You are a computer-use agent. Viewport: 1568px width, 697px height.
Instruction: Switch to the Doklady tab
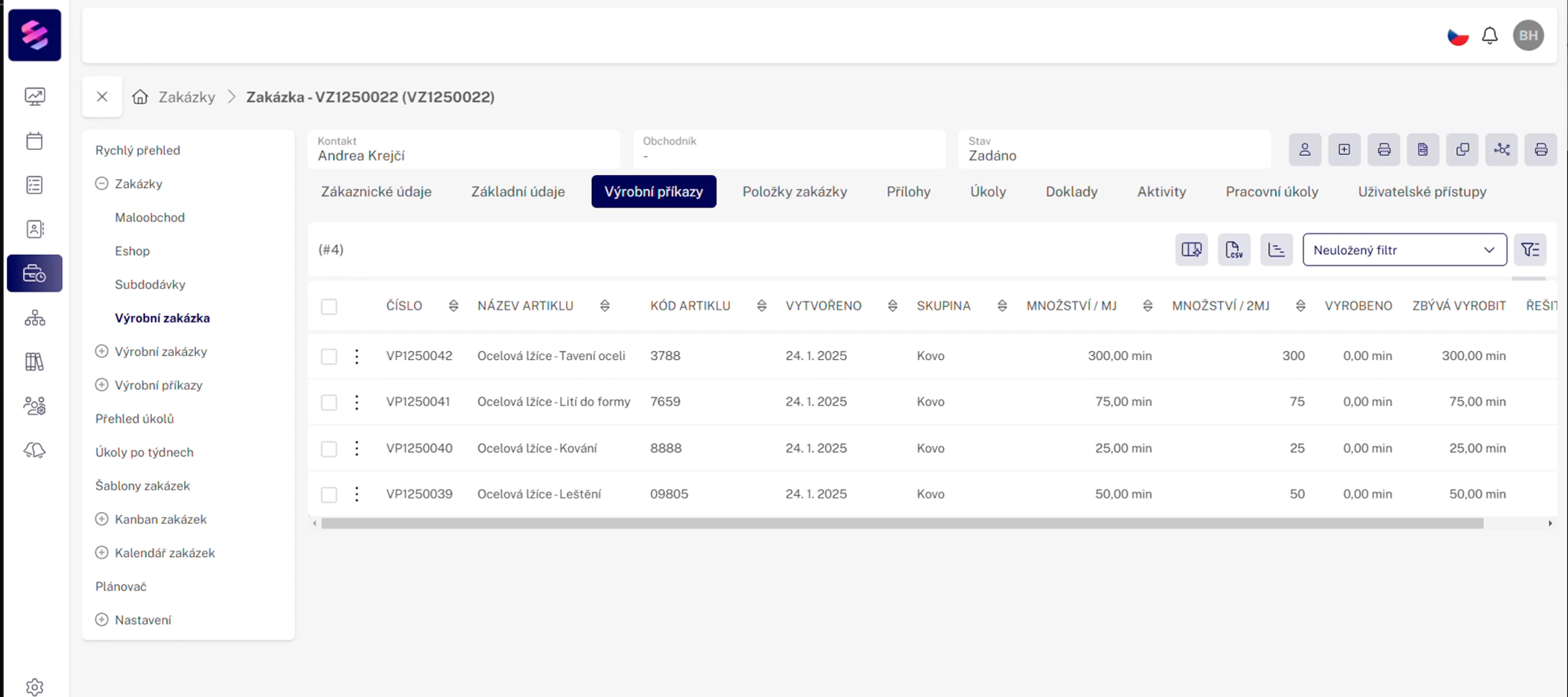tap(1071, 192)
